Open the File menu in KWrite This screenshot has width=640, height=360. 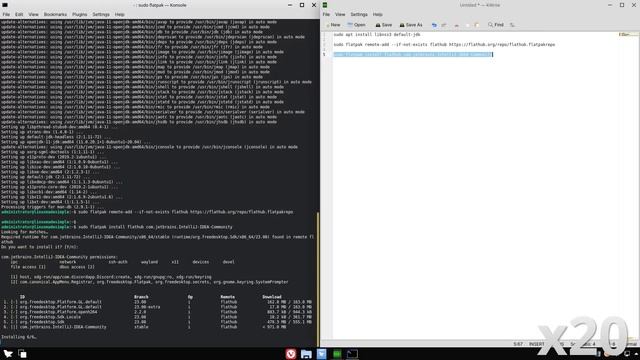pos(326,14)
